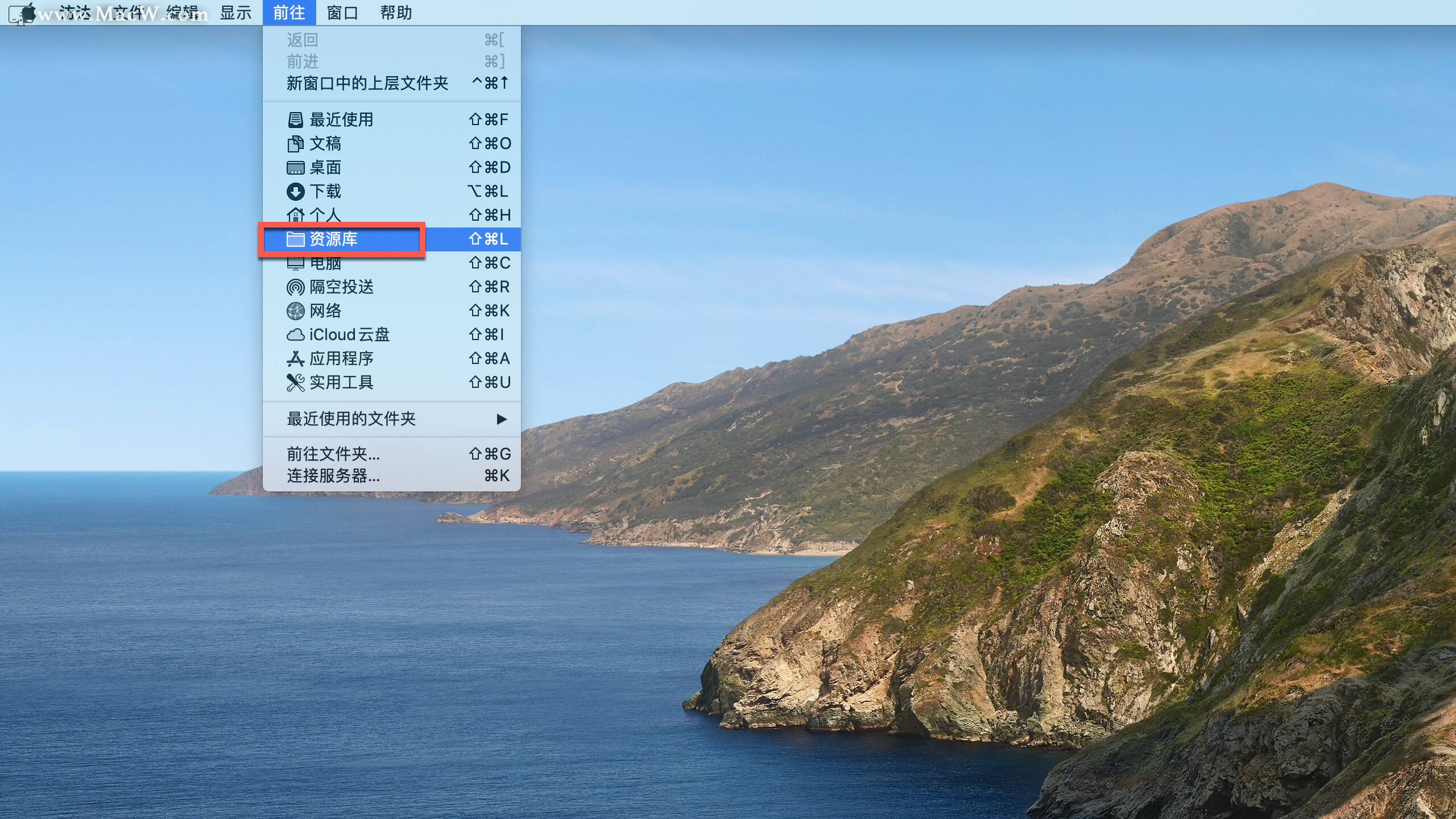Click the AirDrop (隔空投送) icon
This screenshot has height=819, width=1456.
click(x=295, y=287)
